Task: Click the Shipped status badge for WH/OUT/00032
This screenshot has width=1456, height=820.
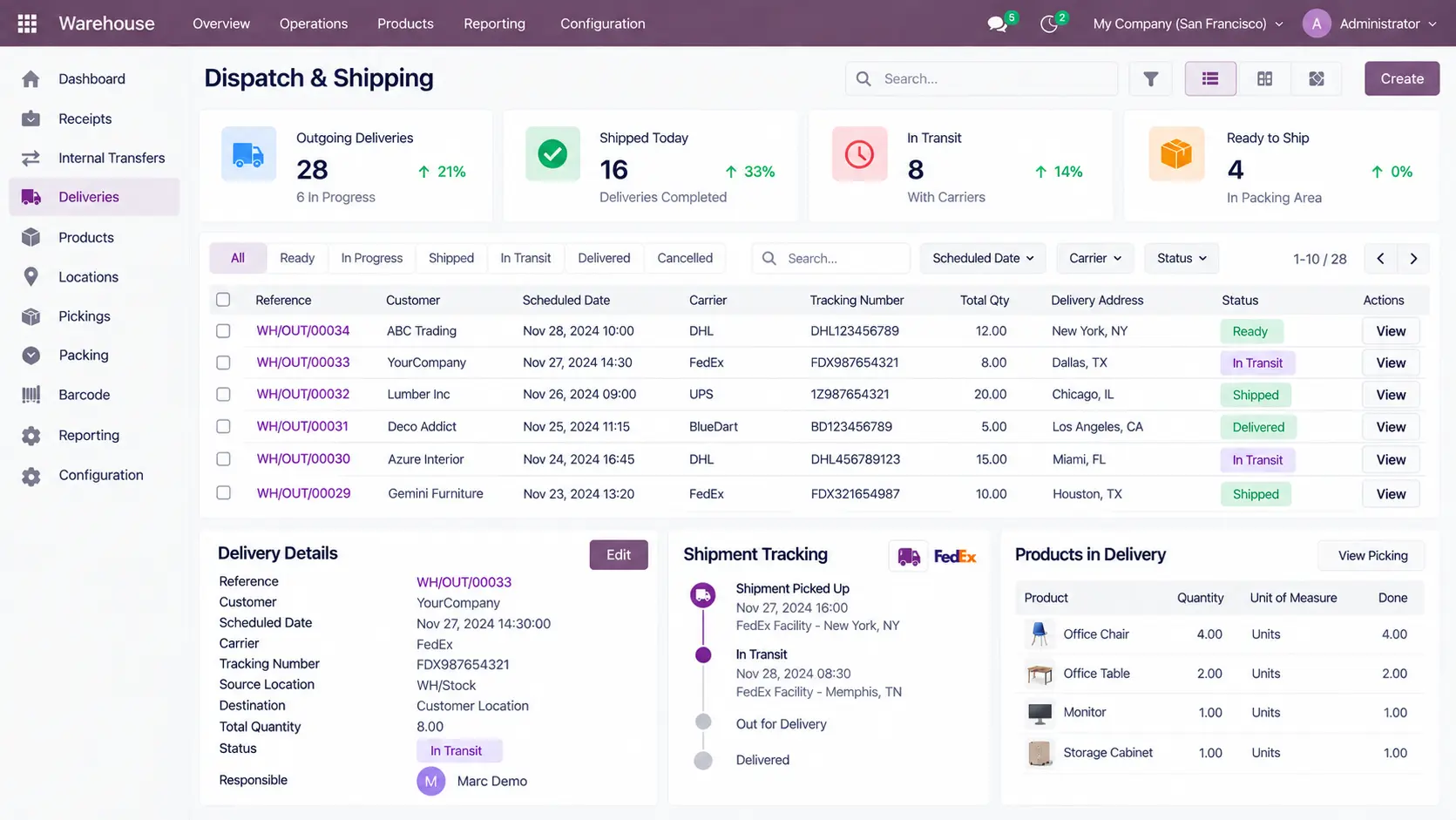Action: click(x=1256, y=395)
